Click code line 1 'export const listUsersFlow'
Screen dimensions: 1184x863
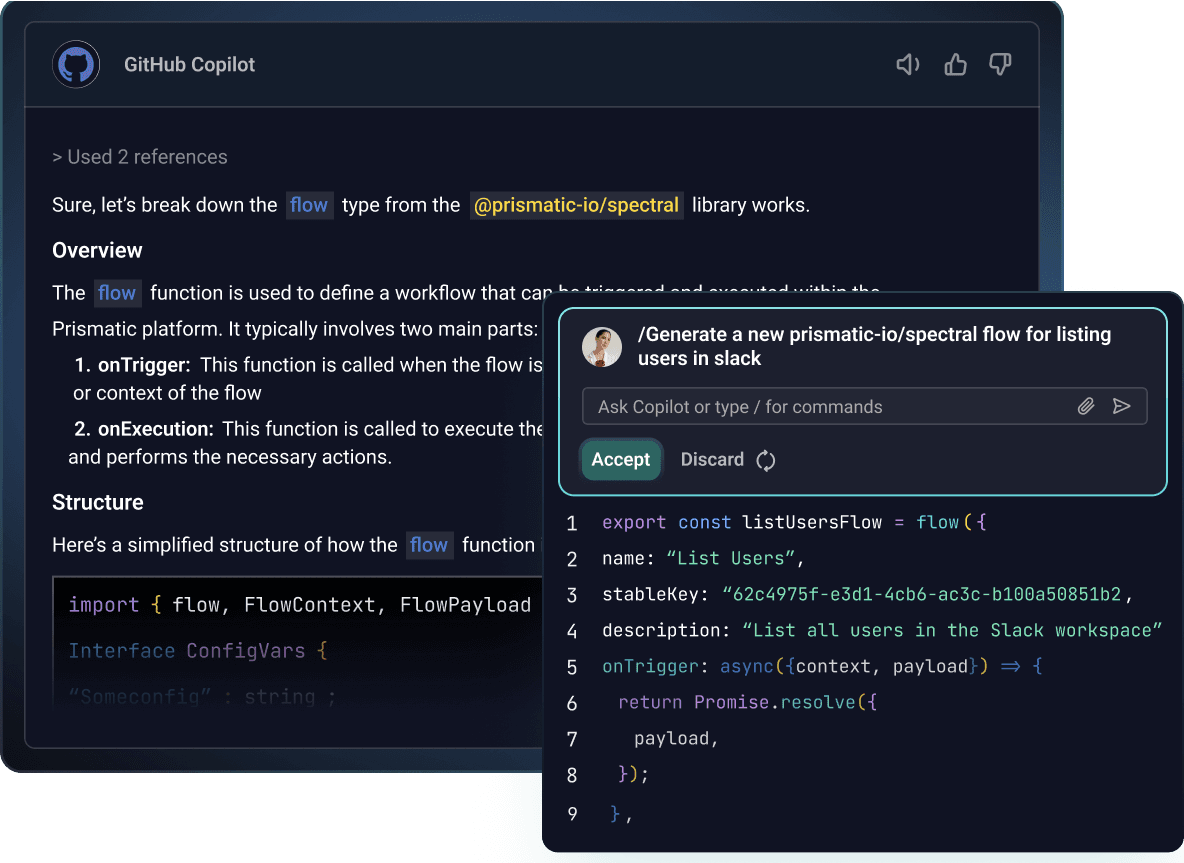(x=794, y=522)
